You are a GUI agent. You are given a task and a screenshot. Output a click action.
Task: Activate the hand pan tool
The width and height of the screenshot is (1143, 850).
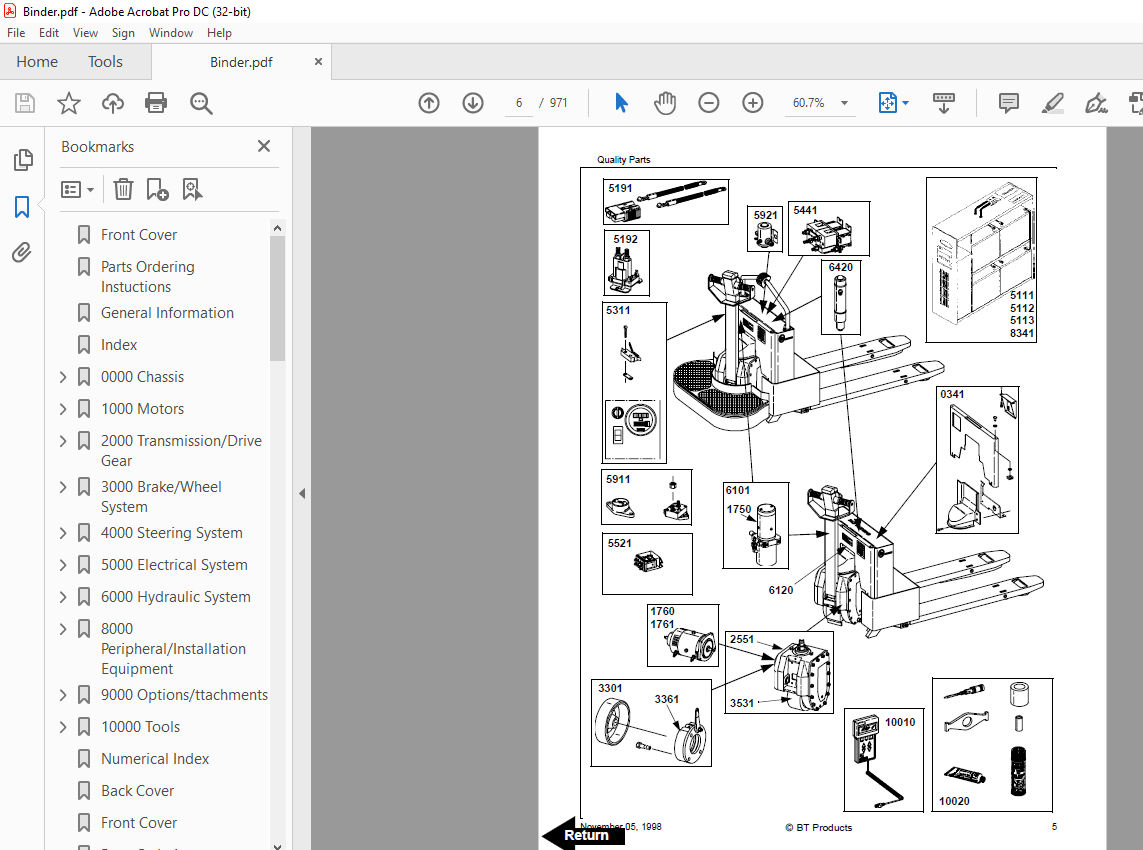click(x=665, y=103)
